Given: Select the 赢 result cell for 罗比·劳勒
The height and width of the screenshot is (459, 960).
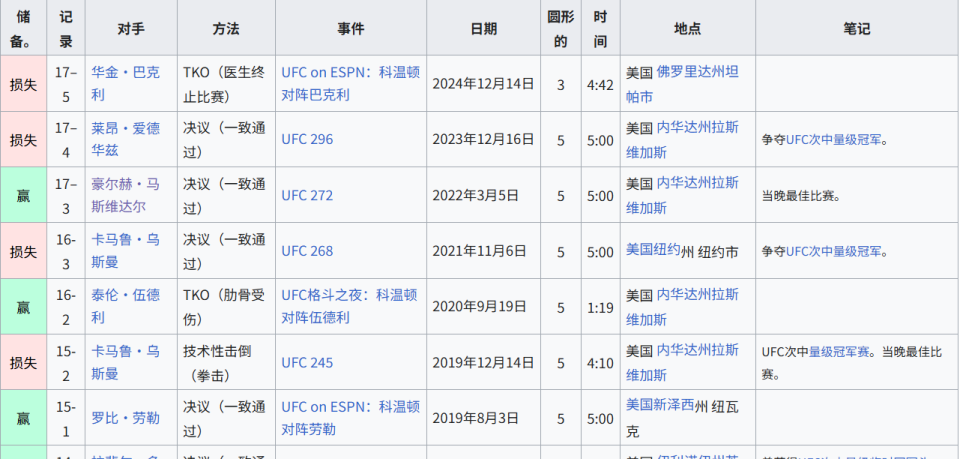Looking at the screenshot, I should click(x=23, y=419).
